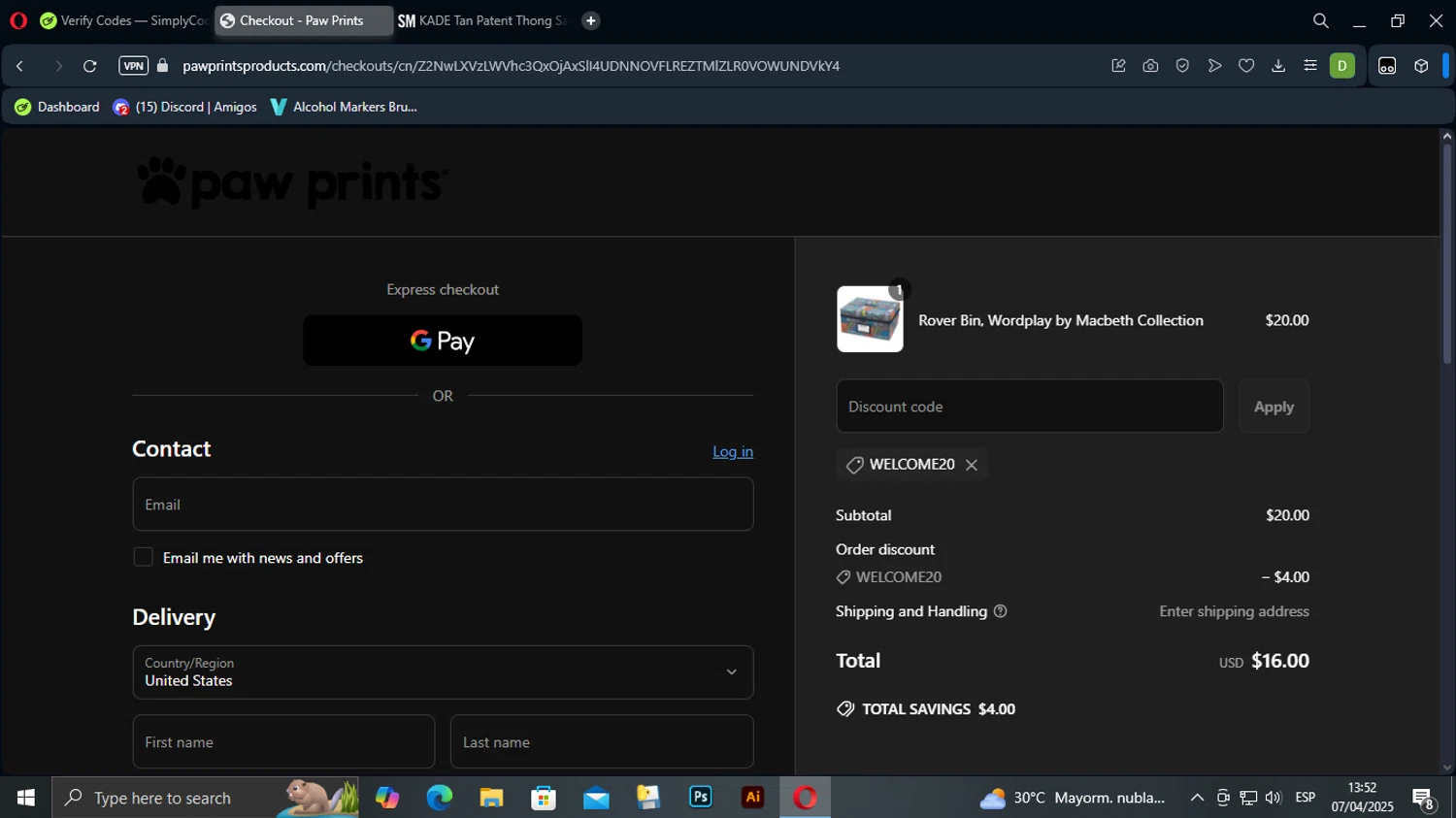The height and width of the screenshot is (818, 1456).
Task: Open downloads via download arrow icon
Action: click(x=1278, y=66)
